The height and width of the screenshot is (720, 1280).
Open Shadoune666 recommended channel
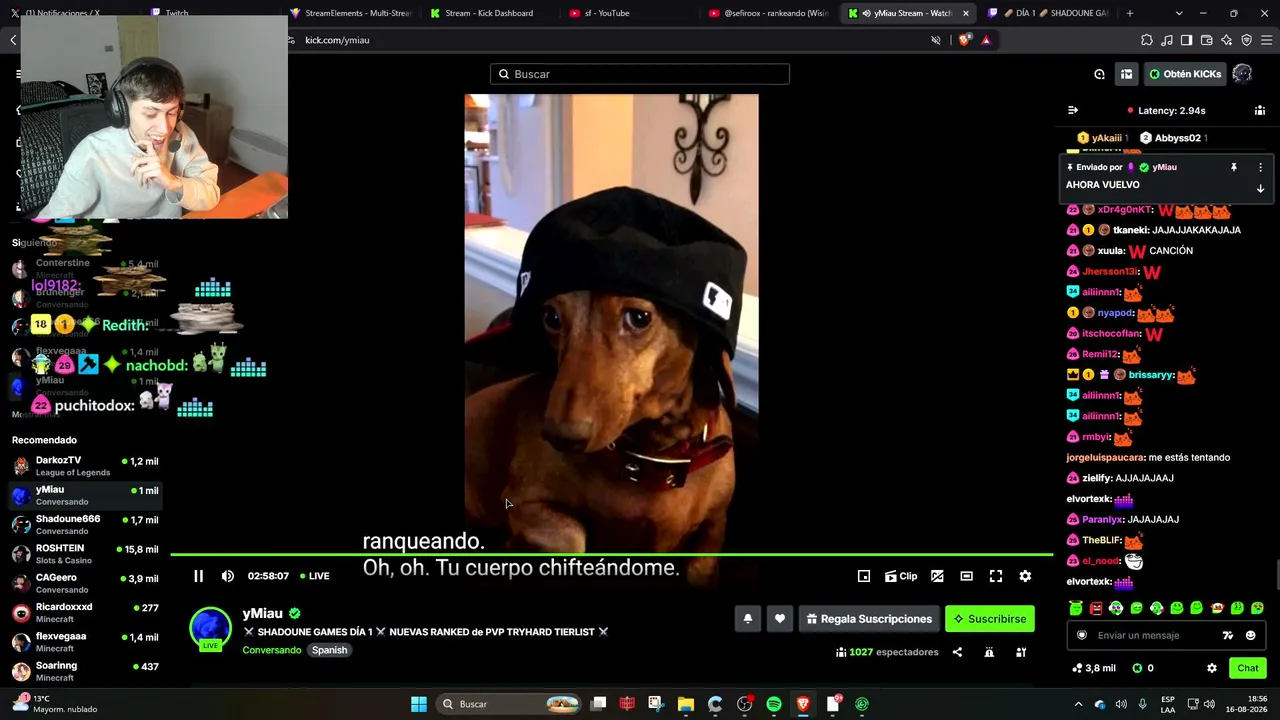(x=85, y=525)
